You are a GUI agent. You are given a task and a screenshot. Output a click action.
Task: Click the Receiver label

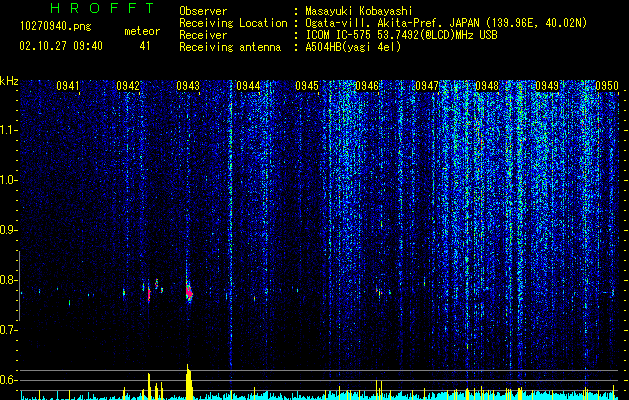tap(203, 35)
